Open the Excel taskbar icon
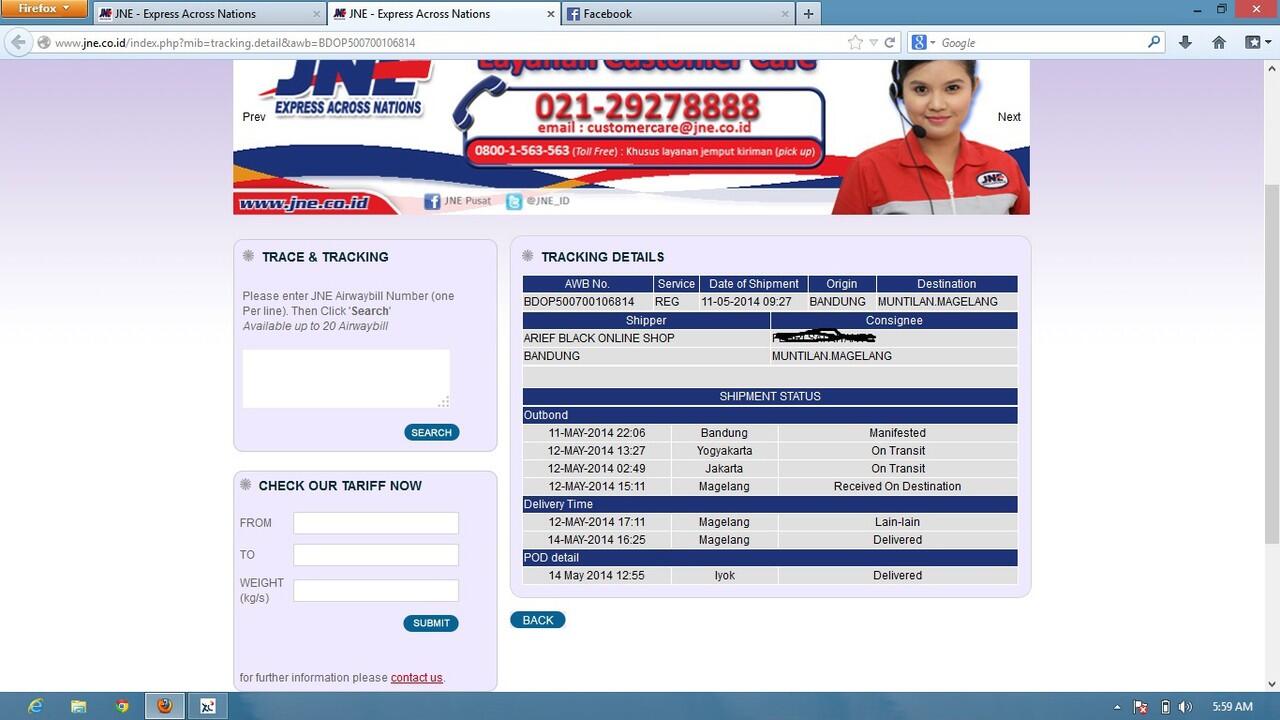Screen dimensions: 1280x720 [x=208, y=706]
